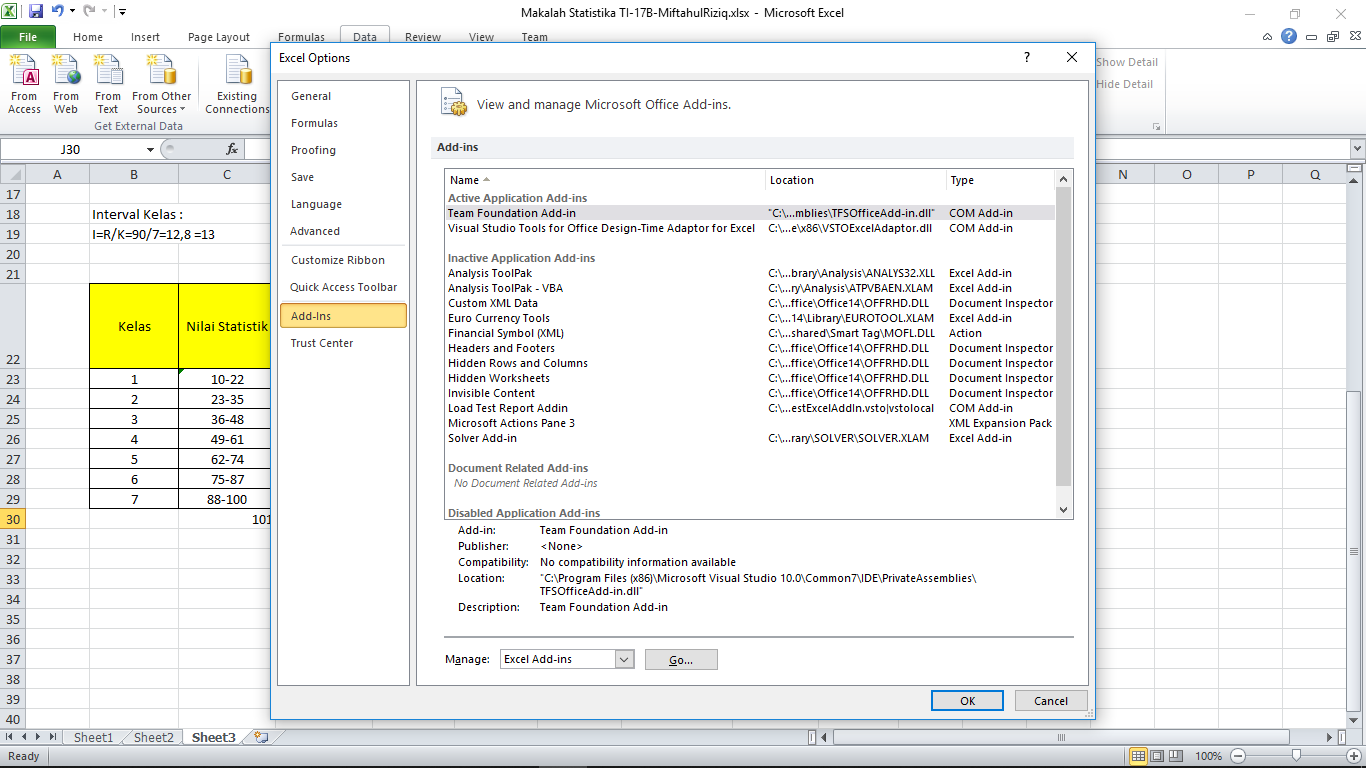Select Euro Currency Tools add-in row
Screen dimensions: 1366x768
750,318
